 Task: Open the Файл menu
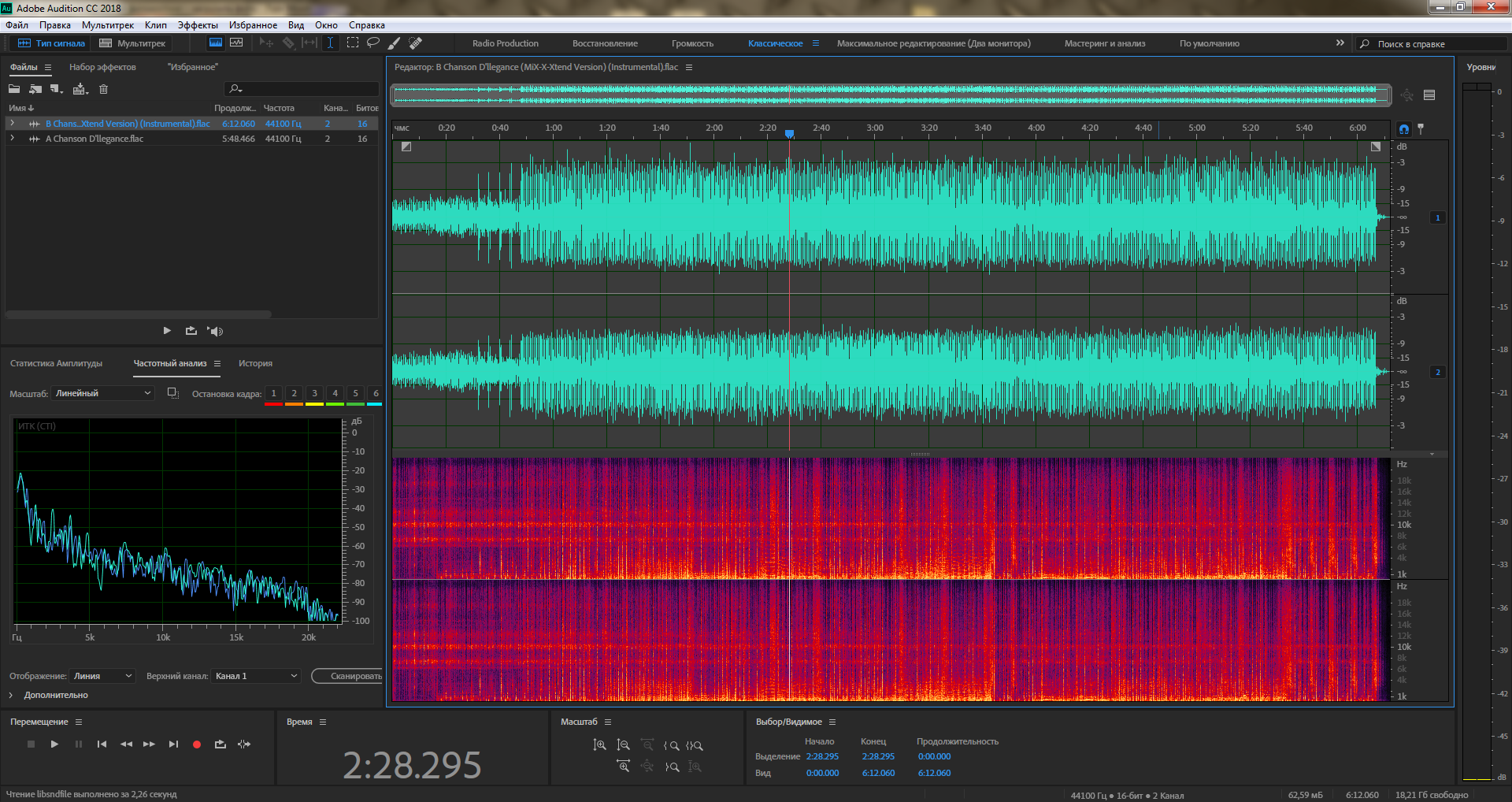[x=17, y=25]
